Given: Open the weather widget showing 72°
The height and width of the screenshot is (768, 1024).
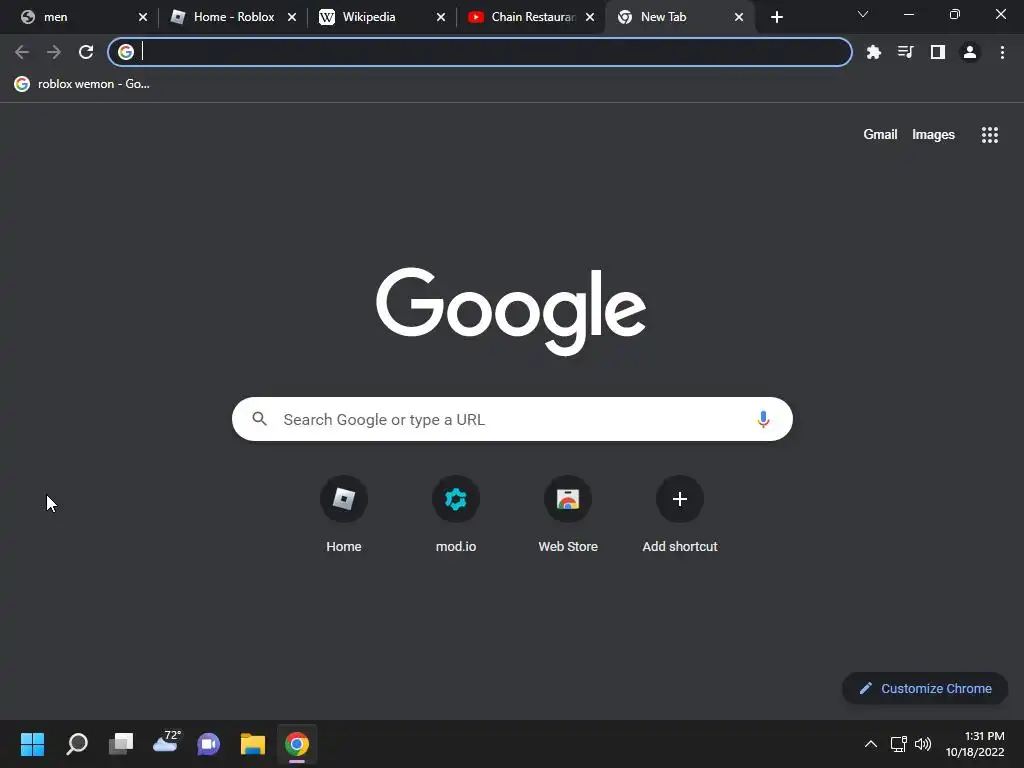Looking at the screenshot, I should 166,743.
